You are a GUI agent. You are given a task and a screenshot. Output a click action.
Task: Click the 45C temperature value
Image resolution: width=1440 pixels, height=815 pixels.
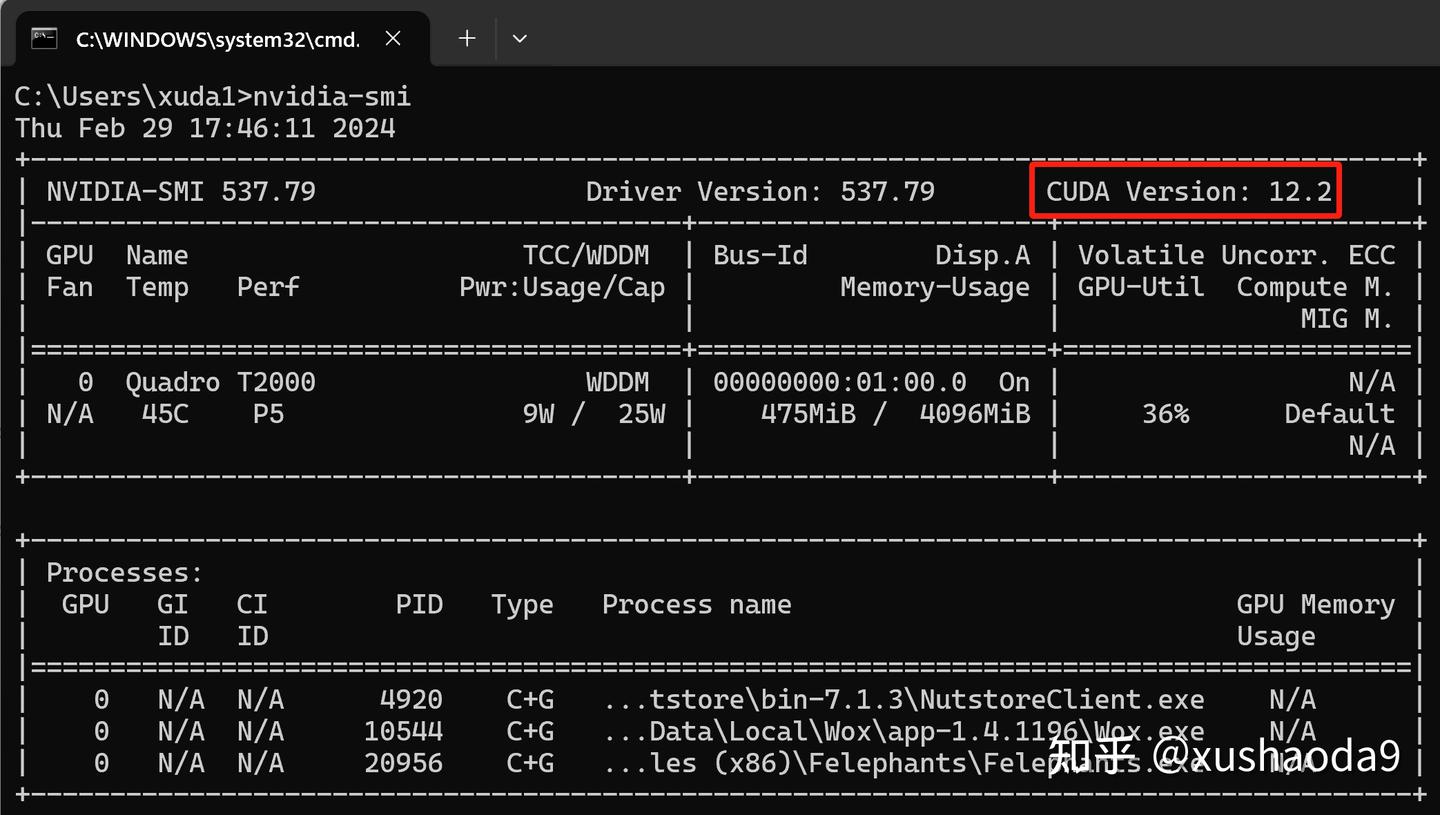pyautogui.click(x=165, y=414)
